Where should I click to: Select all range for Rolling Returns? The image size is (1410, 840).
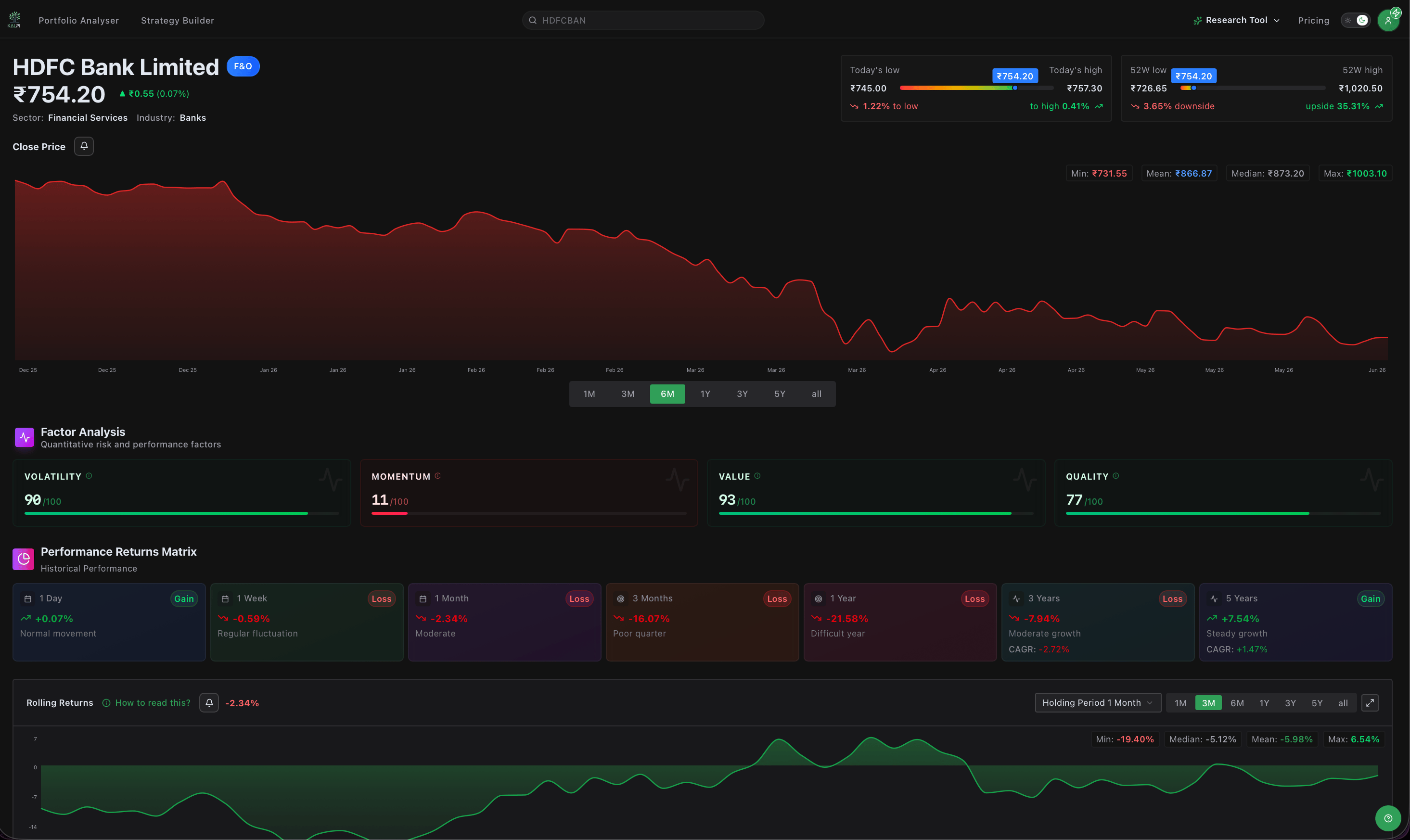[1343, 703]
